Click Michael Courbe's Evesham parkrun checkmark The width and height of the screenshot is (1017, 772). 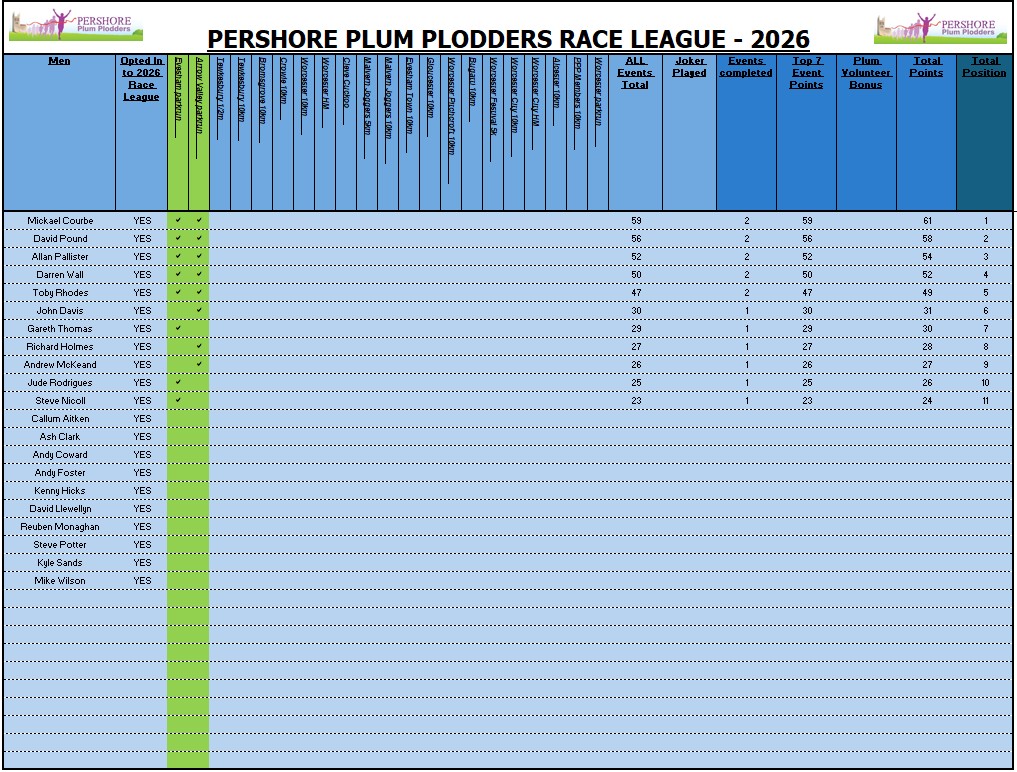click(x=178, y=220)
